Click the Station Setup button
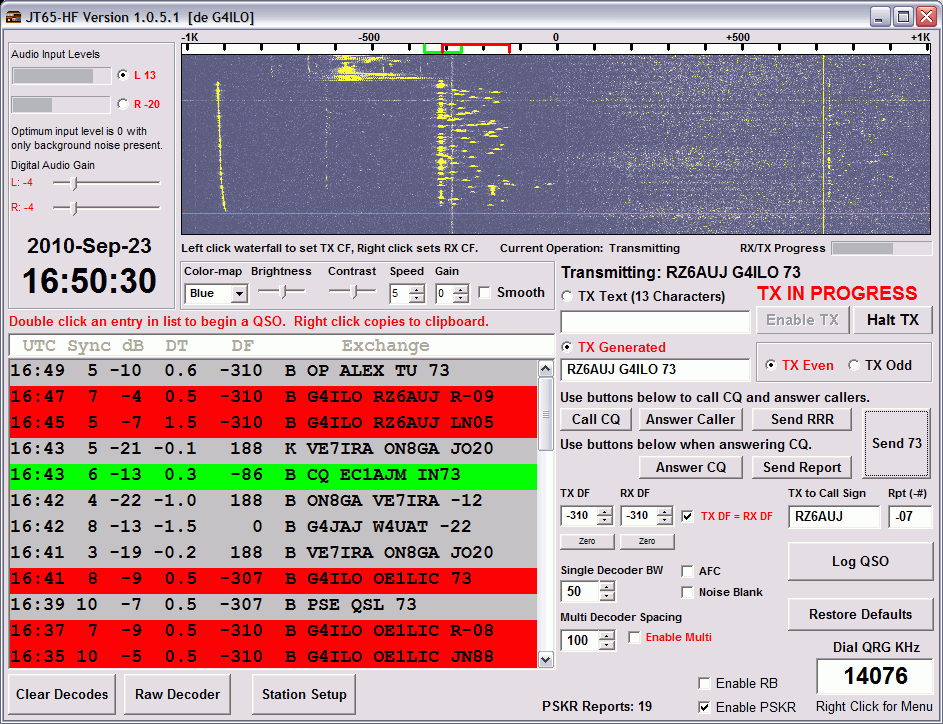Screen dimensions: 943x724 304,694
